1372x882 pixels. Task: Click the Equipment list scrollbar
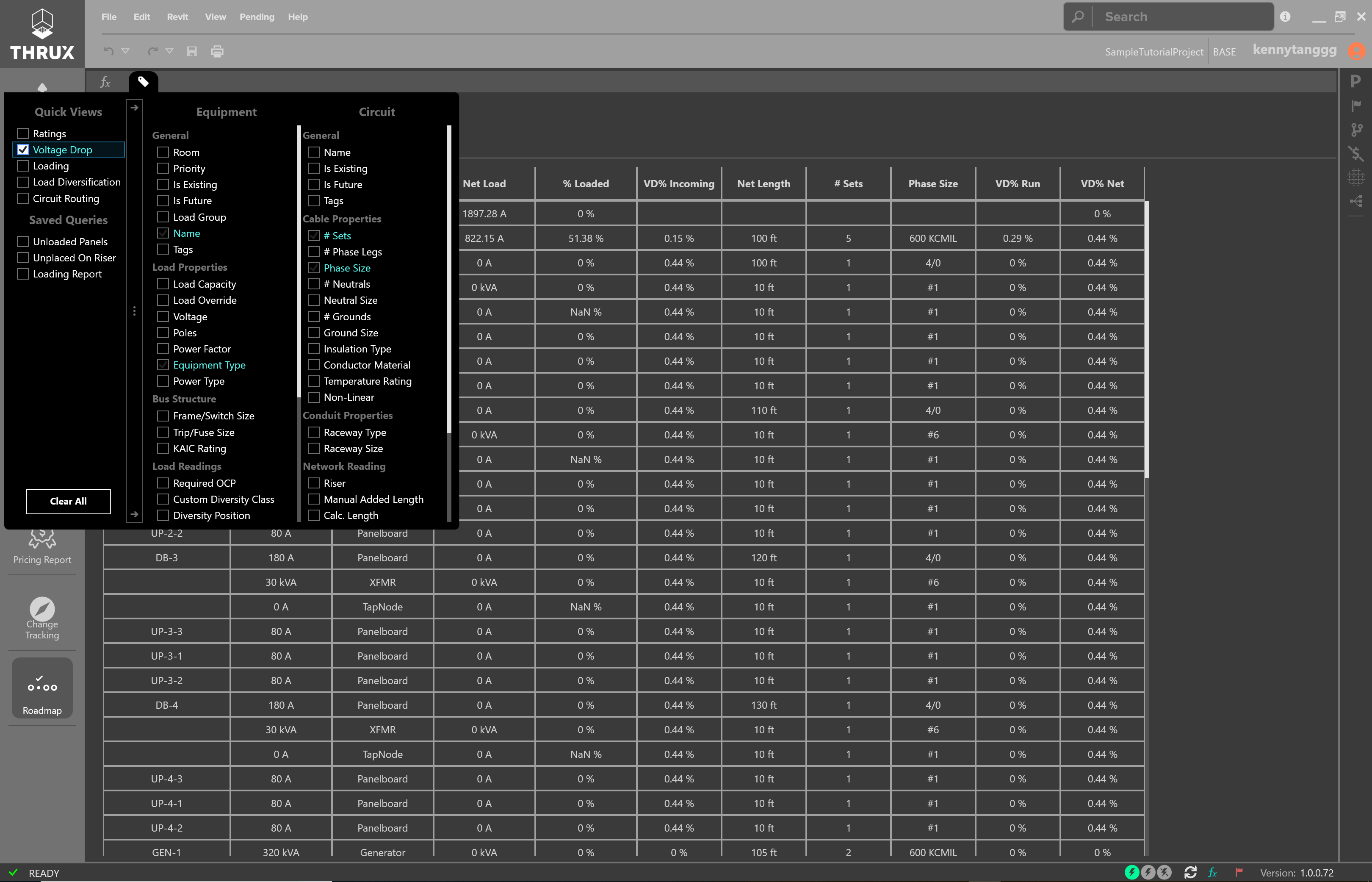(x=299, y=261)
